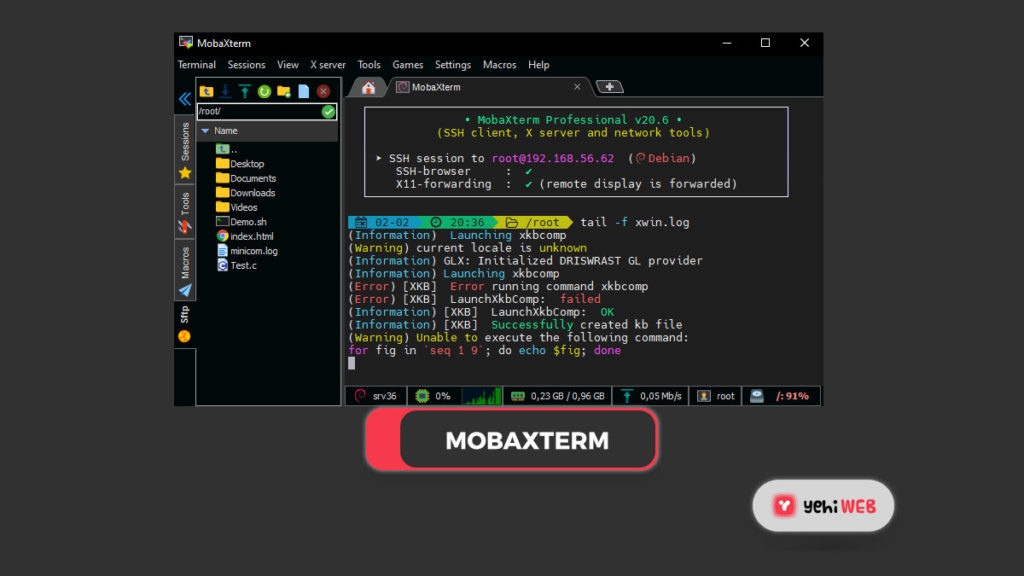1024x576 pixels.
Task: Open the Macros side tab
Action: 185,270
